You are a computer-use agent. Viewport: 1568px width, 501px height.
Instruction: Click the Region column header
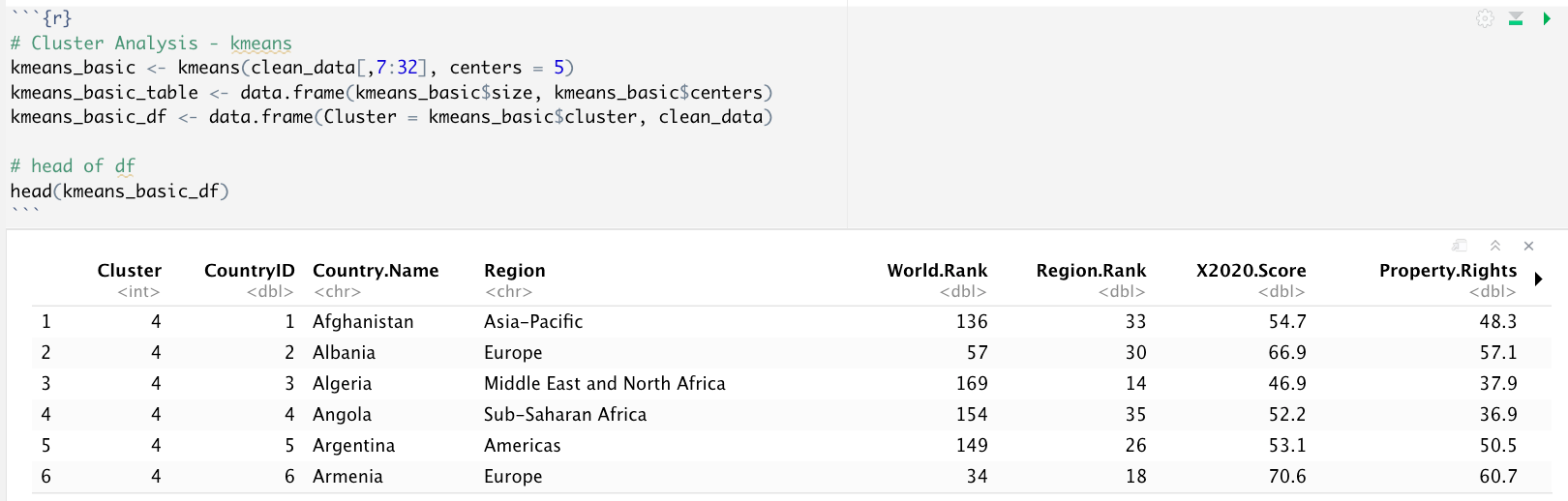click(514, 271)
